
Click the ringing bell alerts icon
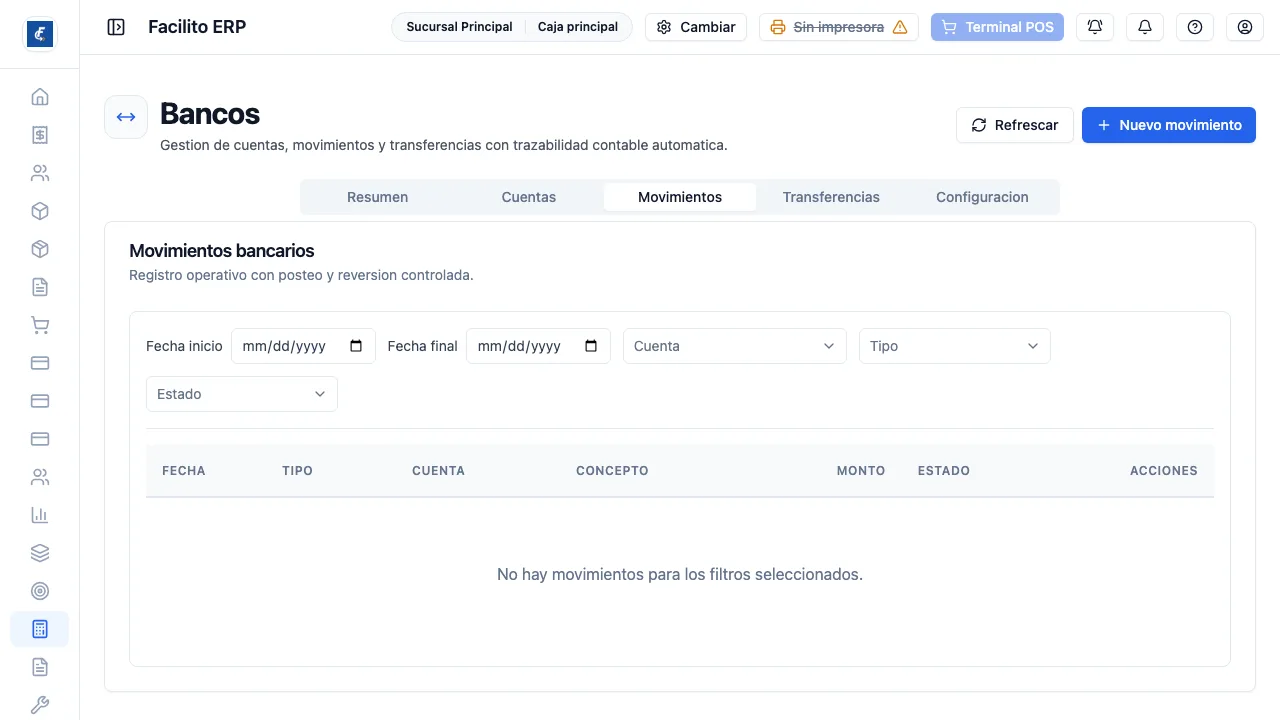[1095, 27]
